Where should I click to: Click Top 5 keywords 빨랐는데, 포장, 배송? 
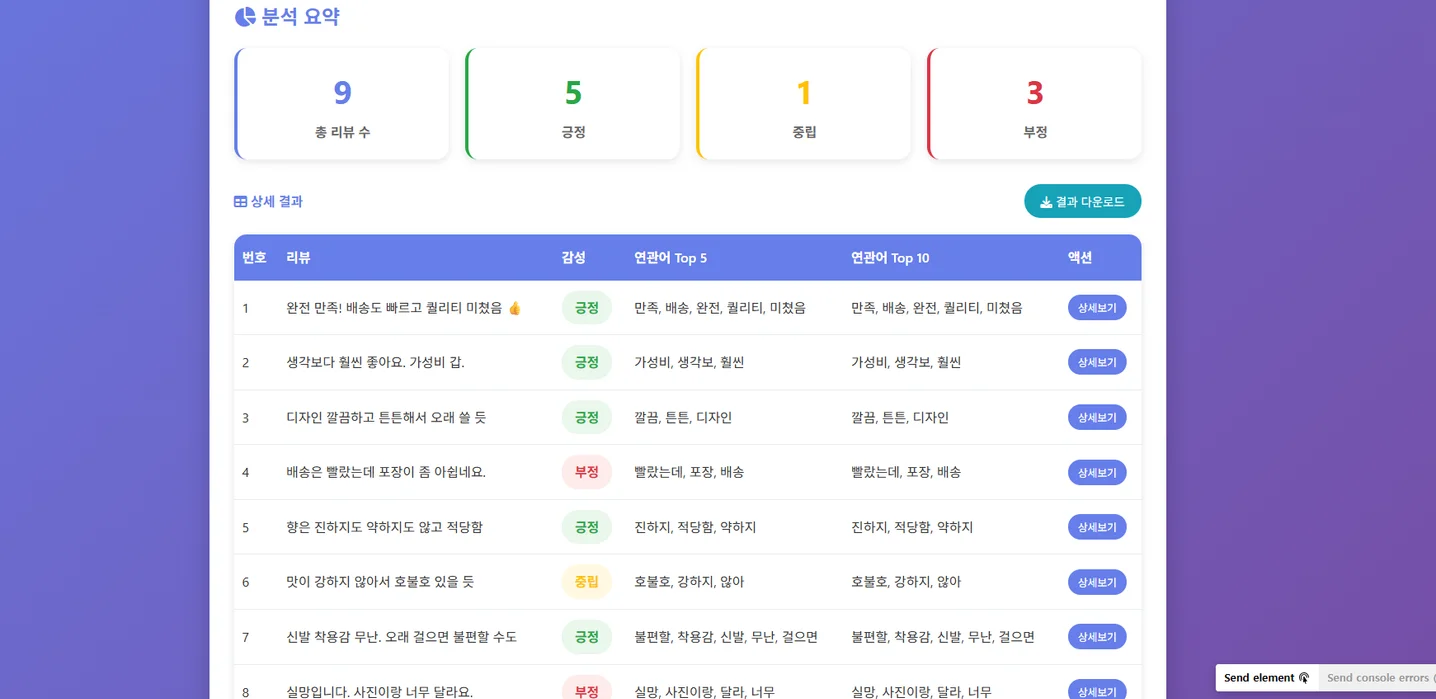point(689,472)
